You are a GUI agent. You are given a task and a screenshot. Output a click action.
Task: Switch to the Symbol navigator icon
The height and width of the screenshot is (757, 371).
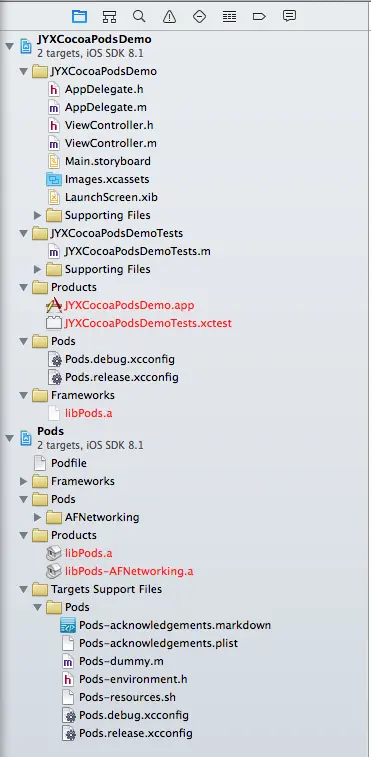coord(109,16)
